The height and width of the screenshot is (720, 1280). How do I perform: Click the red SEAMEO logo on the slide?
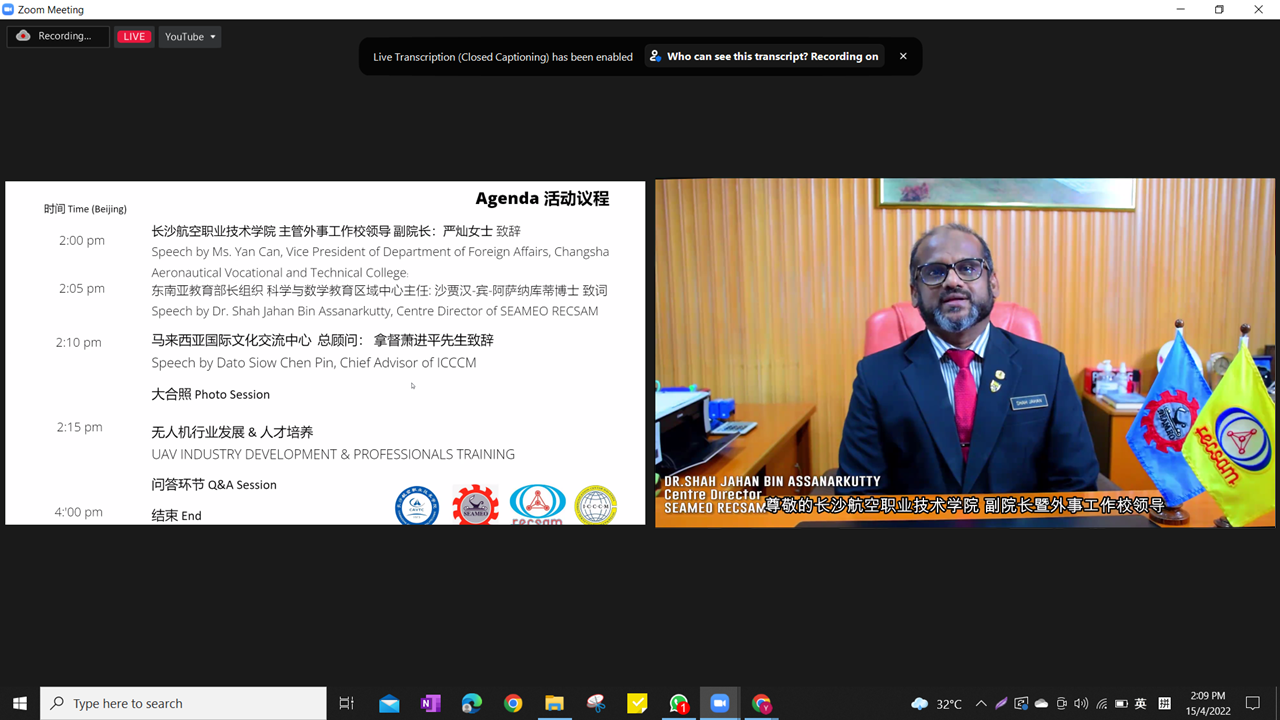coord(475,505)
